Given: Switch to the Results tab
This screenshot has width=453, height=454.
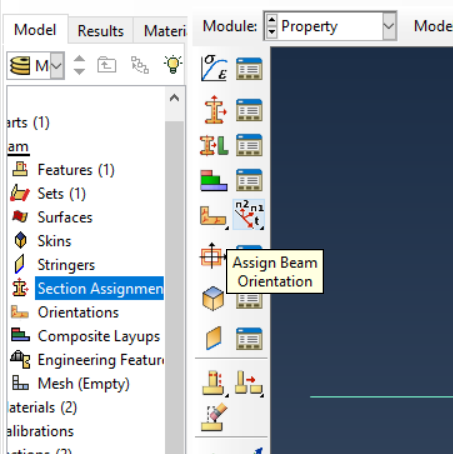Looking at the screenshot, I should (x=101, y=31).
